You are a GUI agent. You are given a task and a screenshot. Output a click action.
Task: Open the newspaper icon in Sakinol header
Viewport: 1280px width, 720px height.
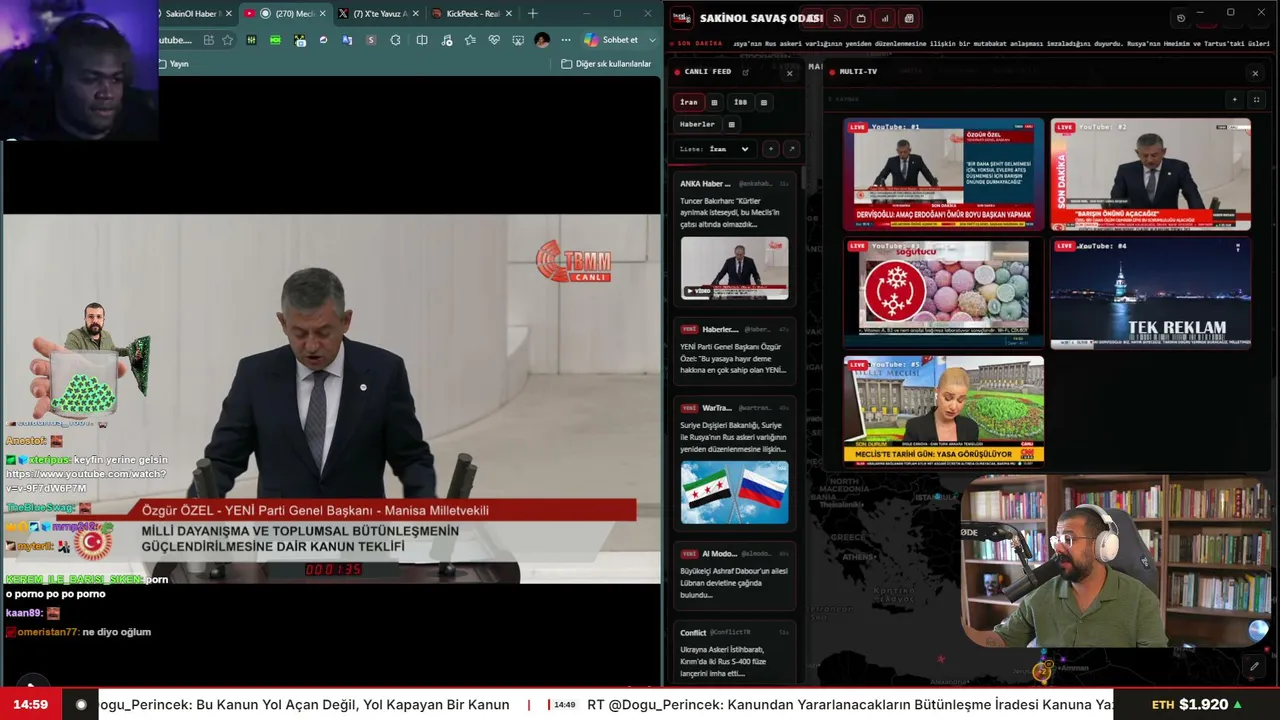[909, 18]
